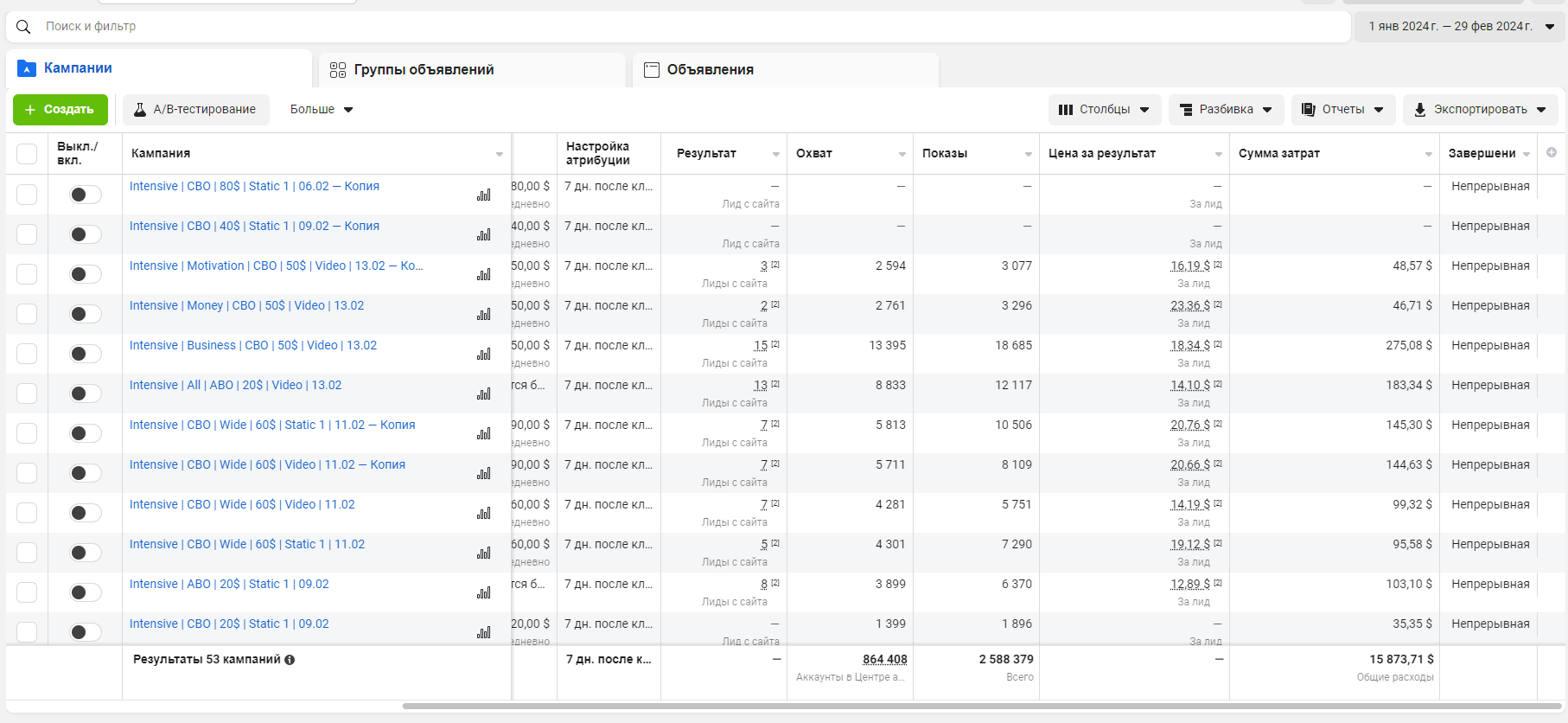Viewport: 1568px width, 723px height.
Task: Click the horizontal scrollbar at the bottom
Action: click(982, 706)
